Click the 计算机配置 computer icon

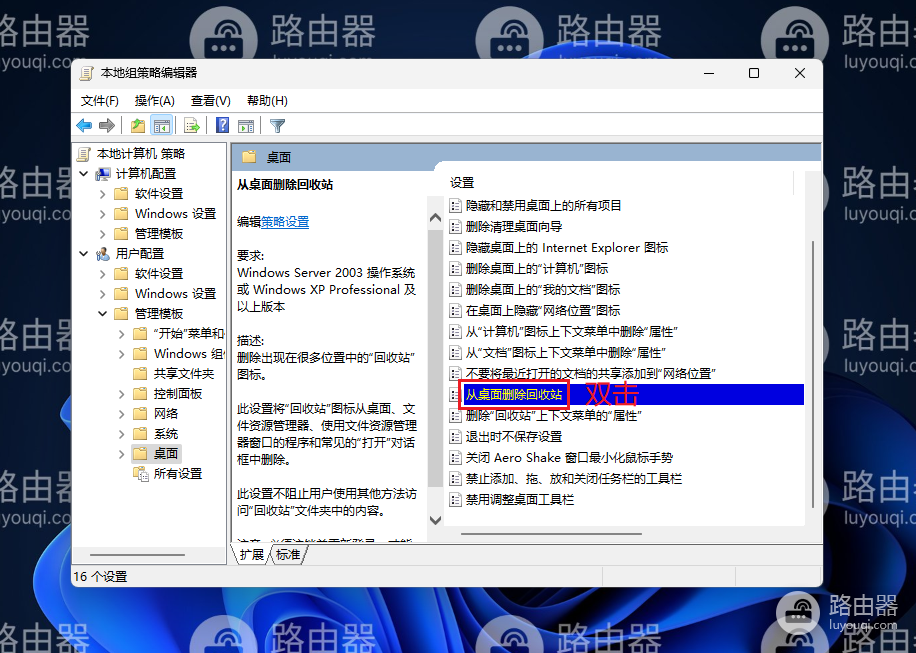(x=103, y=174)
